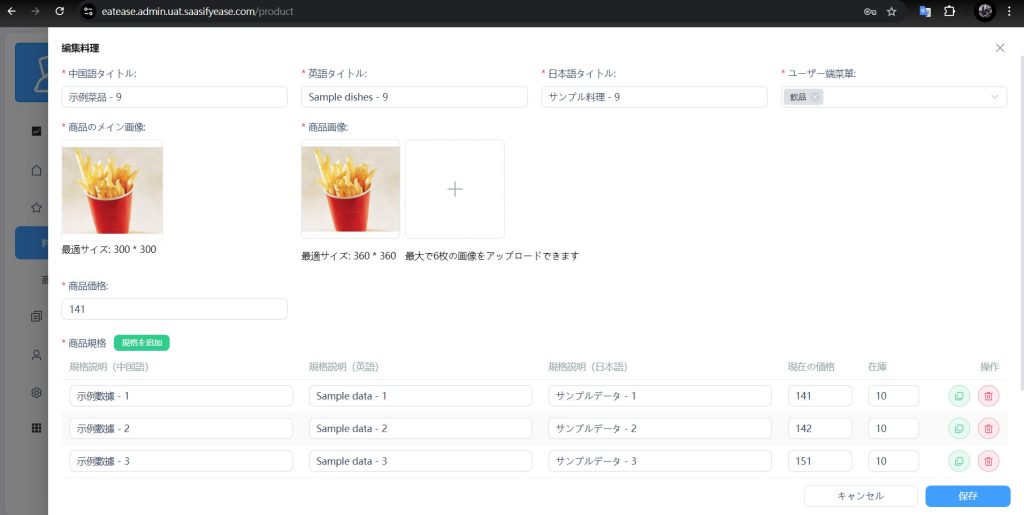
Task: Expand the ユーザー端菜單 dropdown arrow
Action: pos(995,97)
